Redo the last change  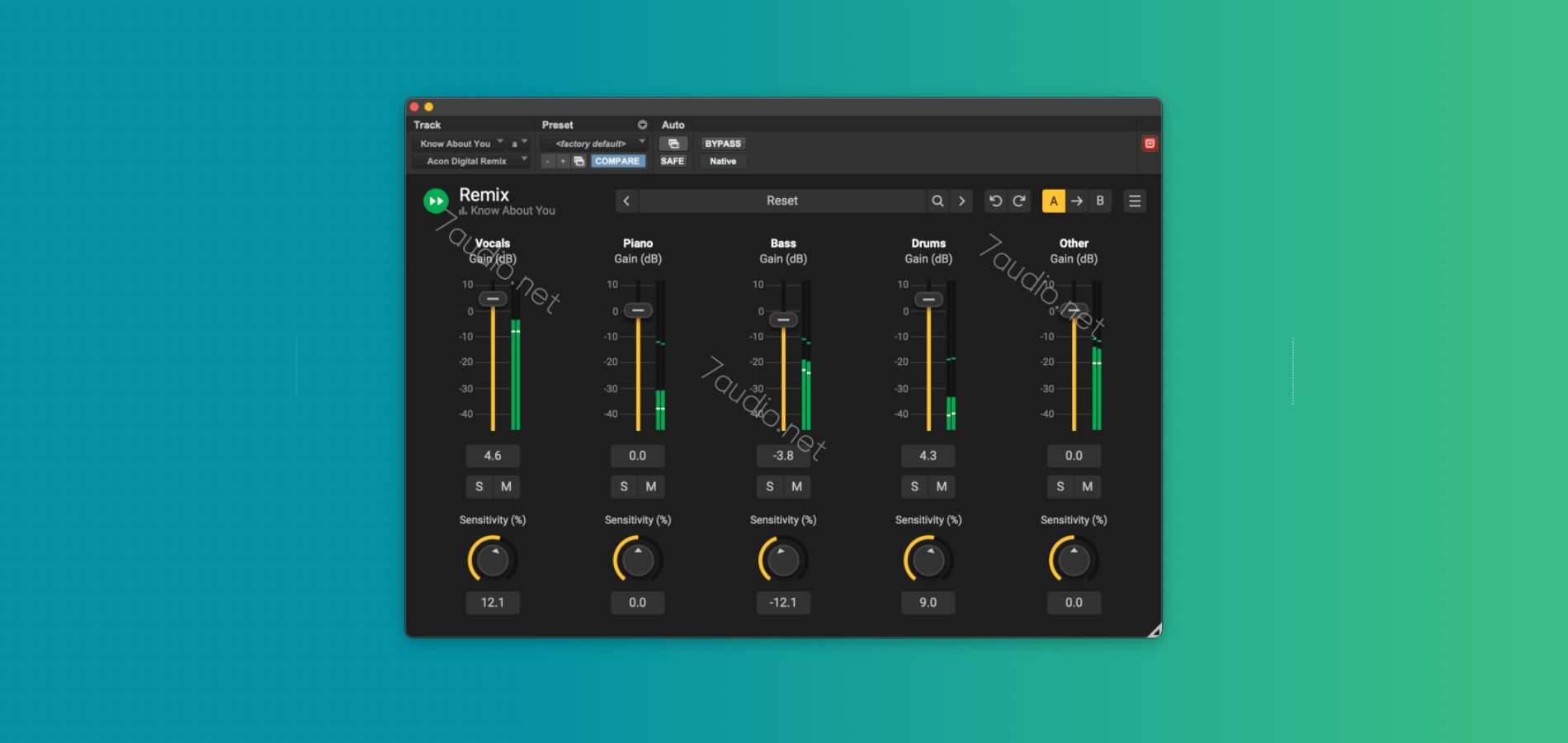click(x=1019, y=201)
